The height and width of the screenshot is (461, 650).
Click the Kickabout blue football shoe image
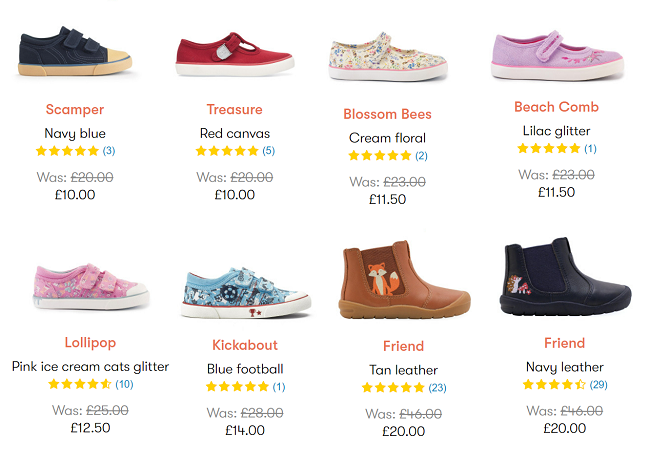[245, 291]
